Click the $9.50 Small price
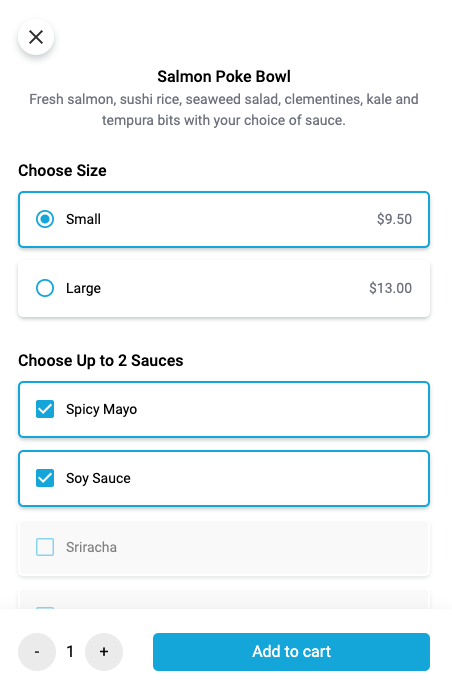This screenshot has width=452, height=688. point(394,219)
